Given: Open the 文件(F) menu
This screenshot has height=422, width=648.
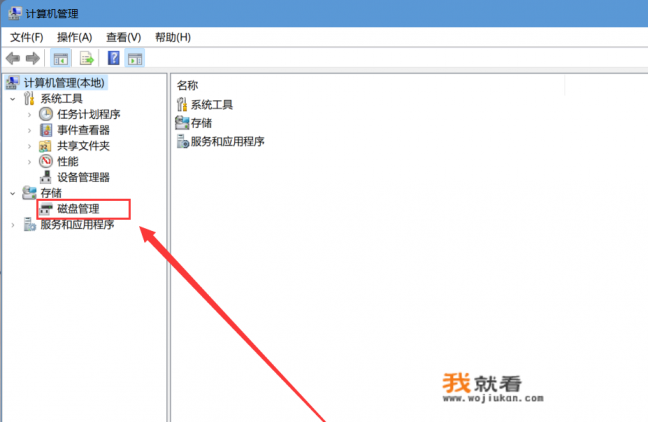Looking at the screenshot, I should [x=27, y=37].
